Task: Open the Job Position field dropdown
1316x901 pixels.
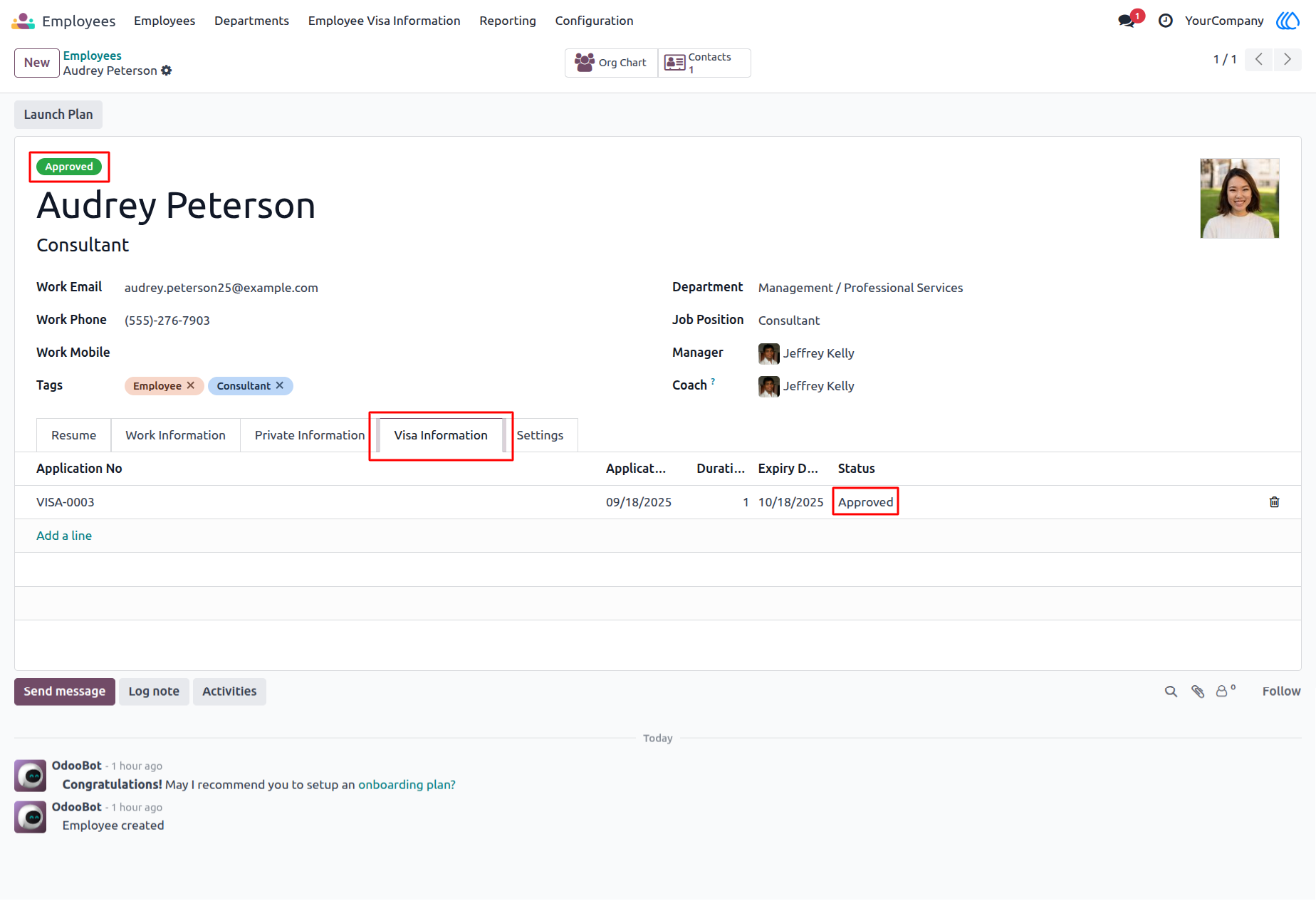Action: pyautogui.click(x=1018, y=321)
